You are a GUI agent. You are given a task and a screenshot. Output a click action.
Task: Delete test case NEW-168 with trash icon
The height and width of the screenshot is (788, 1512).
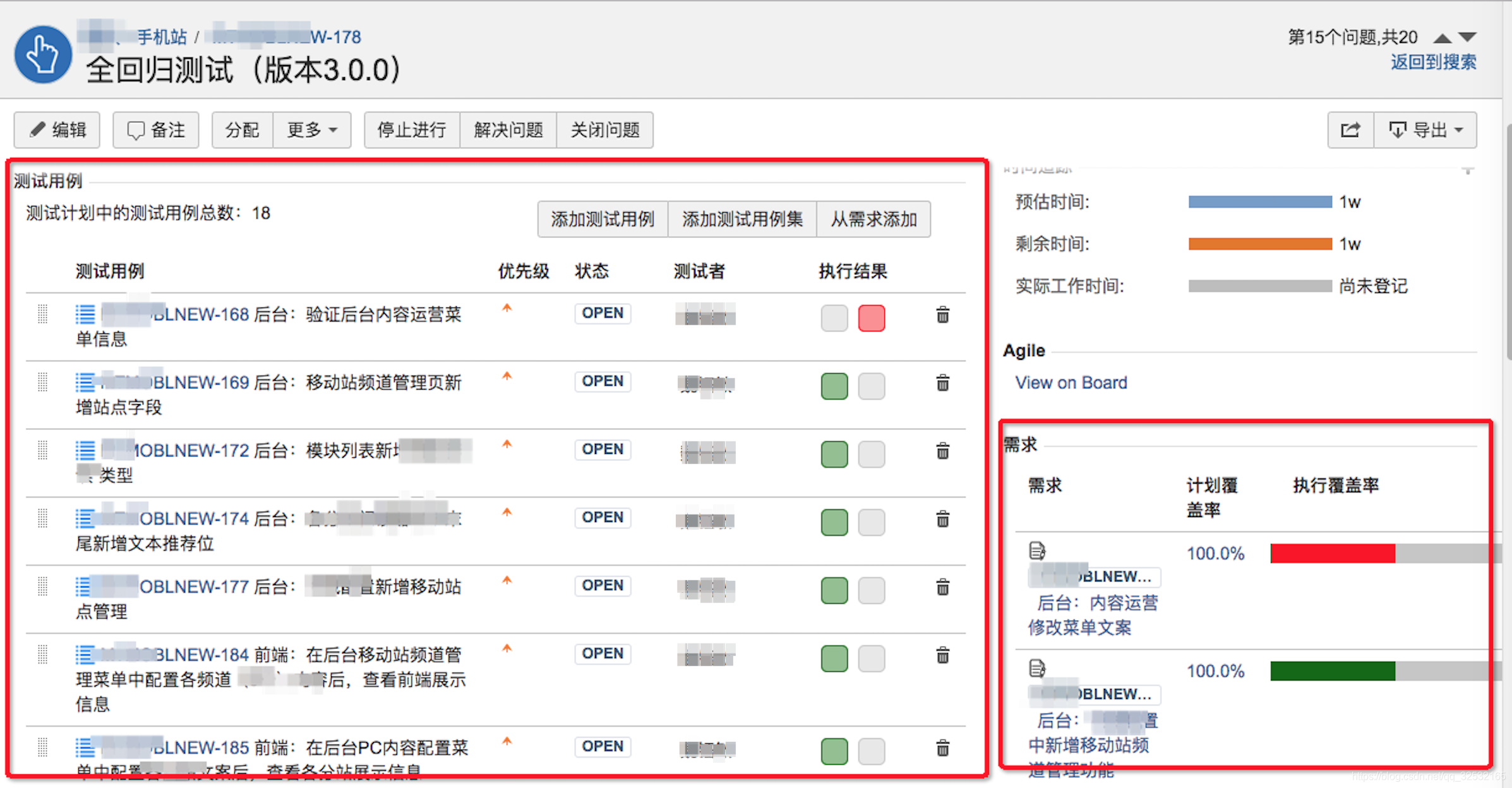[x=942, y=315]
